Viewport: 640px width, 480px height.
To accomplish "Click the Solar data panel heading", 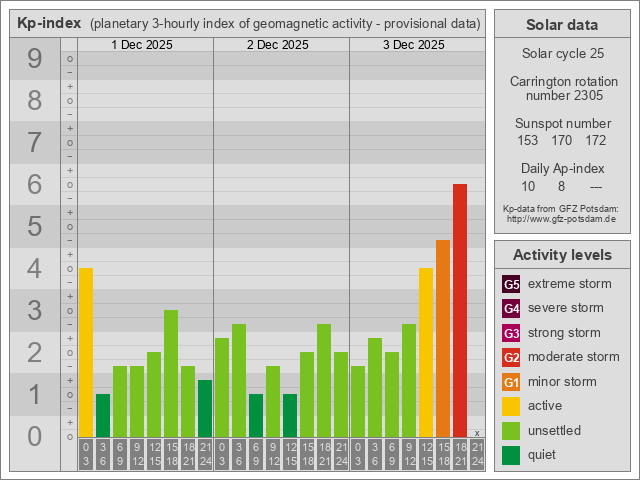I will [x=561, y=25].
